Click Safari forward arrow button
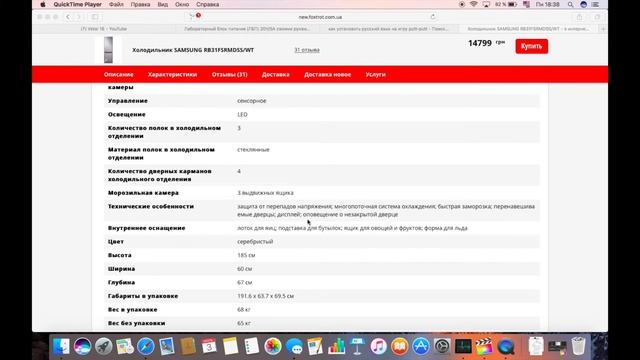Viewport: 640px width, 360px height. [79, 17]
